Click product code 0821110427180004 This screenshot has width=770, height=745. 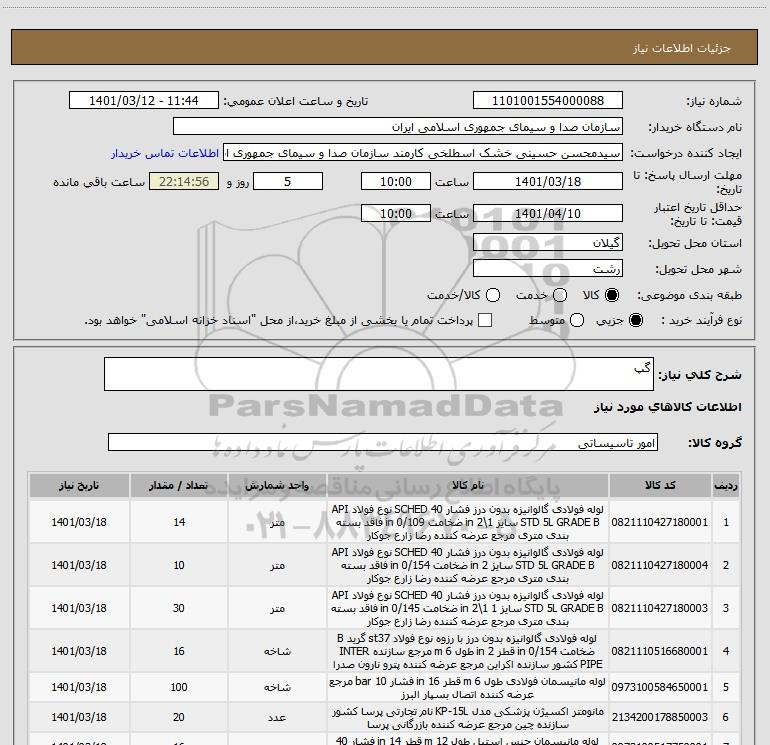660,565
